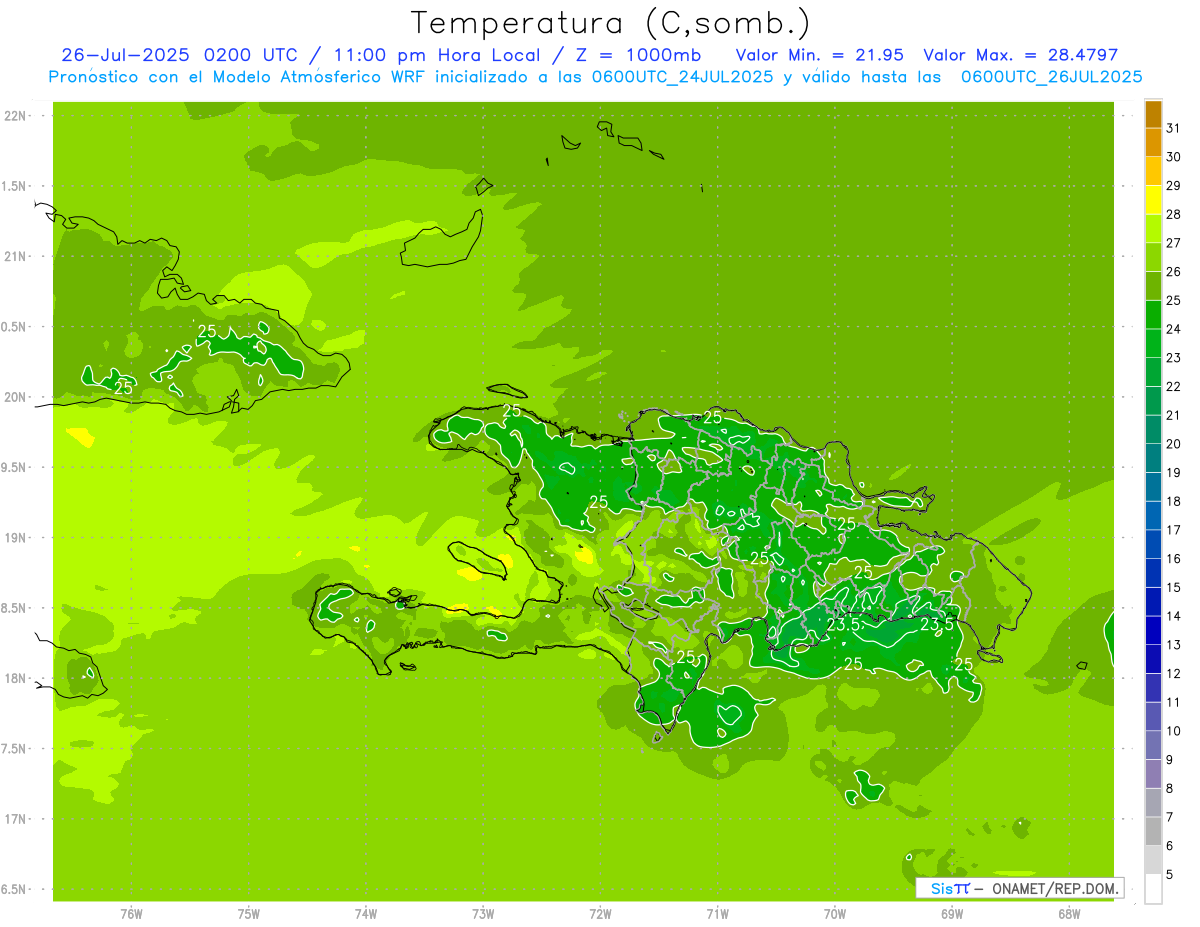Viewport: 1200px width, 927px height.
Task: Pick the green swatch between legend 23 and 24
Action: (1153, 344)
